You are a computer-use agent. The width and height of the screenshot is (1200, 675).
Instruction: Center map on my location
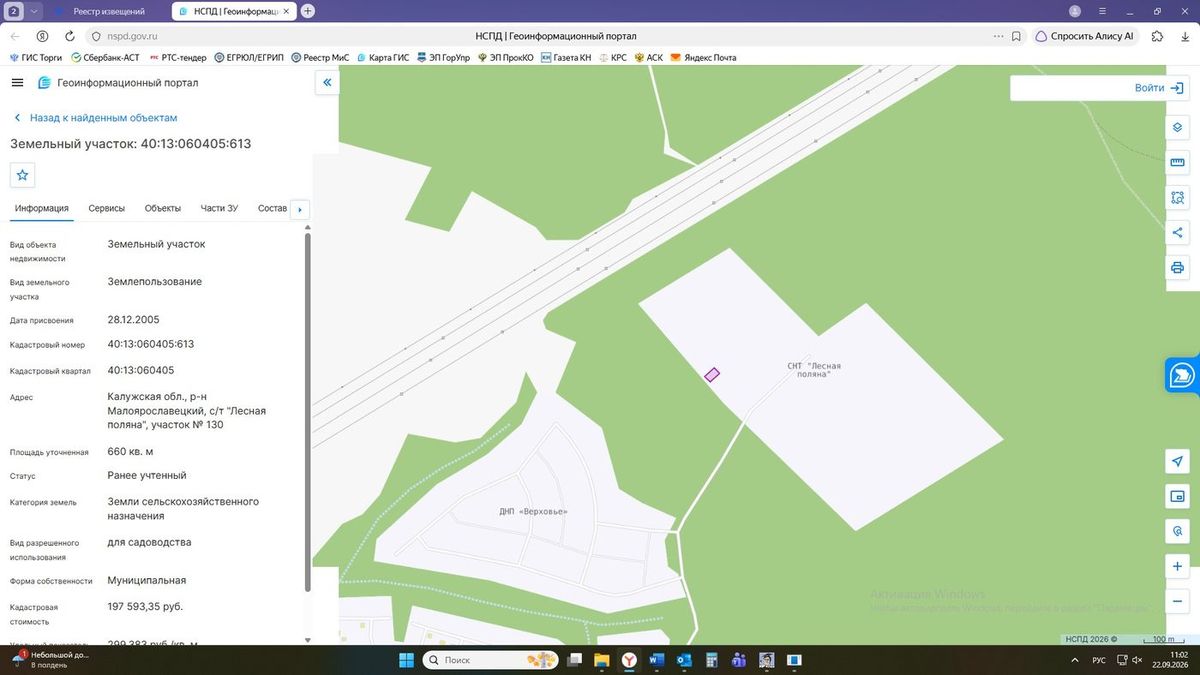(x=1177, y=461)
